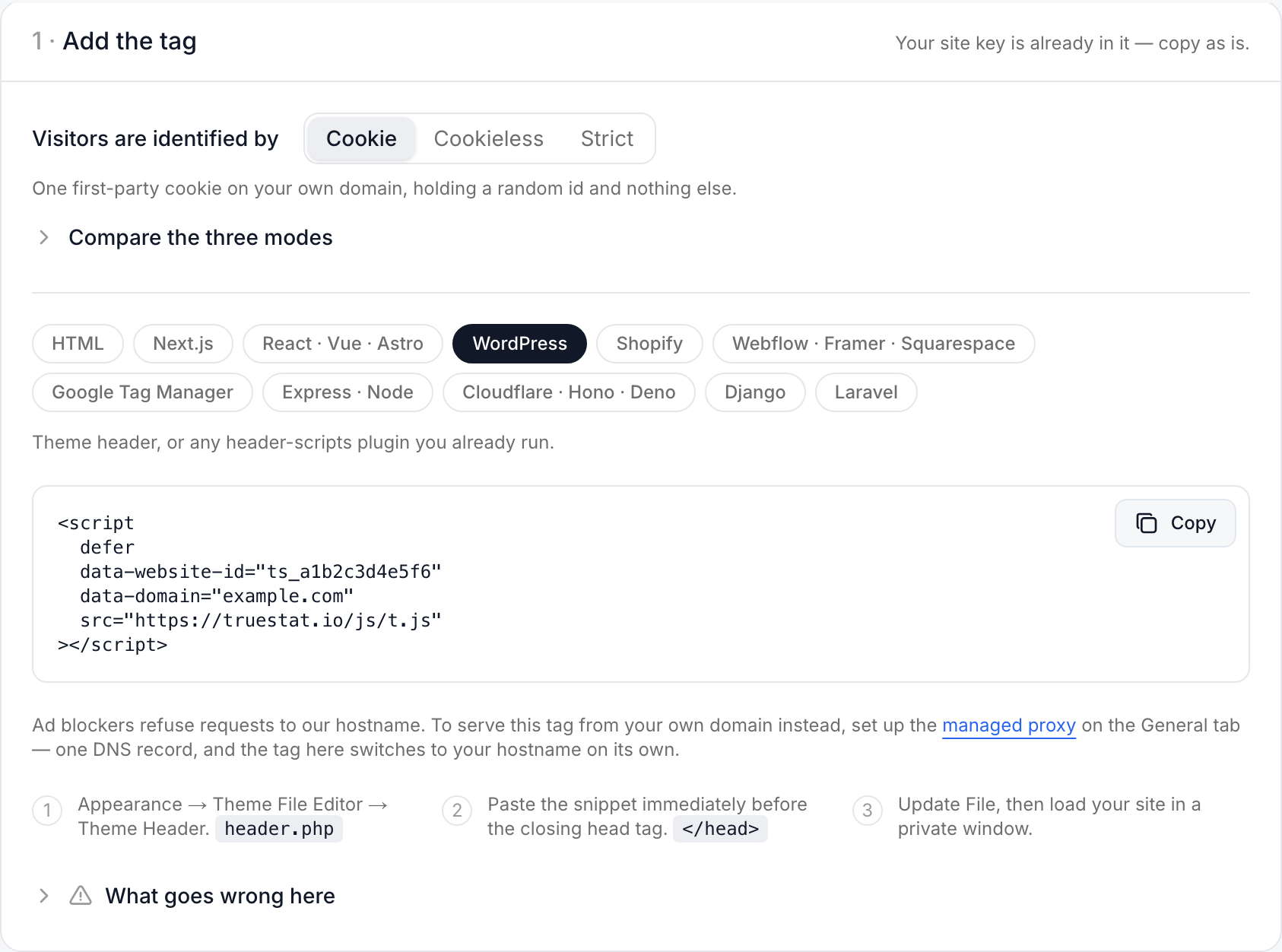Click the warning triangle icon
This screenshot has width=1282, height=952.
point(81,896)
